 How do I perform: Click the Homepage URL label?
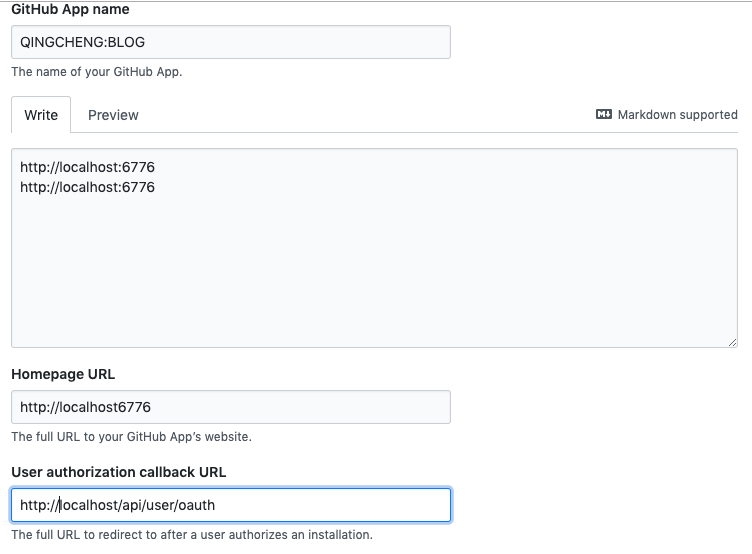[63, 374]
